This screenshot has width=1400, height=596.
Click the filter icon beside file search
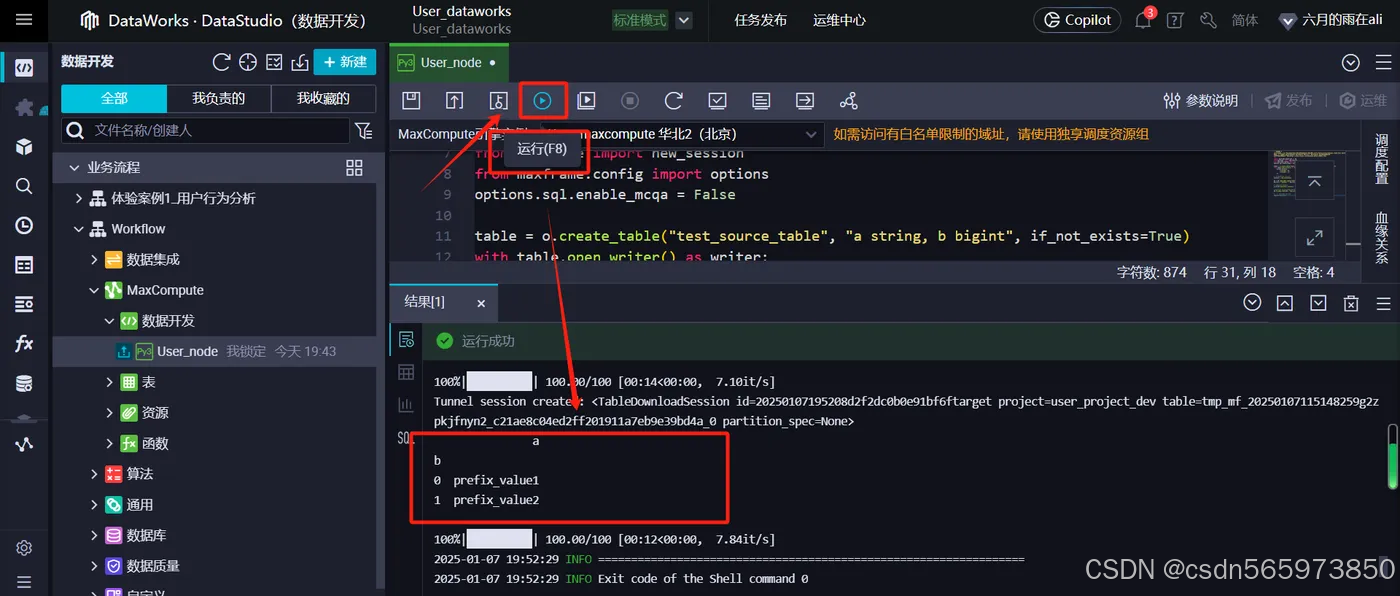coord(363,130)
